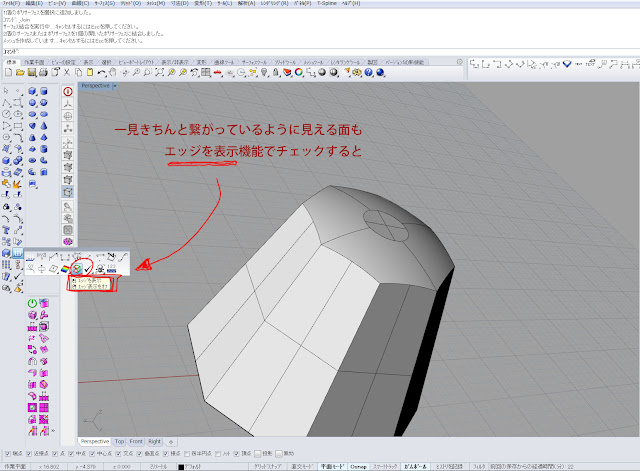Viewport: 640px width, 471px height.
Task: Switch to the Right viewport tab
Action: coord(154,442)
